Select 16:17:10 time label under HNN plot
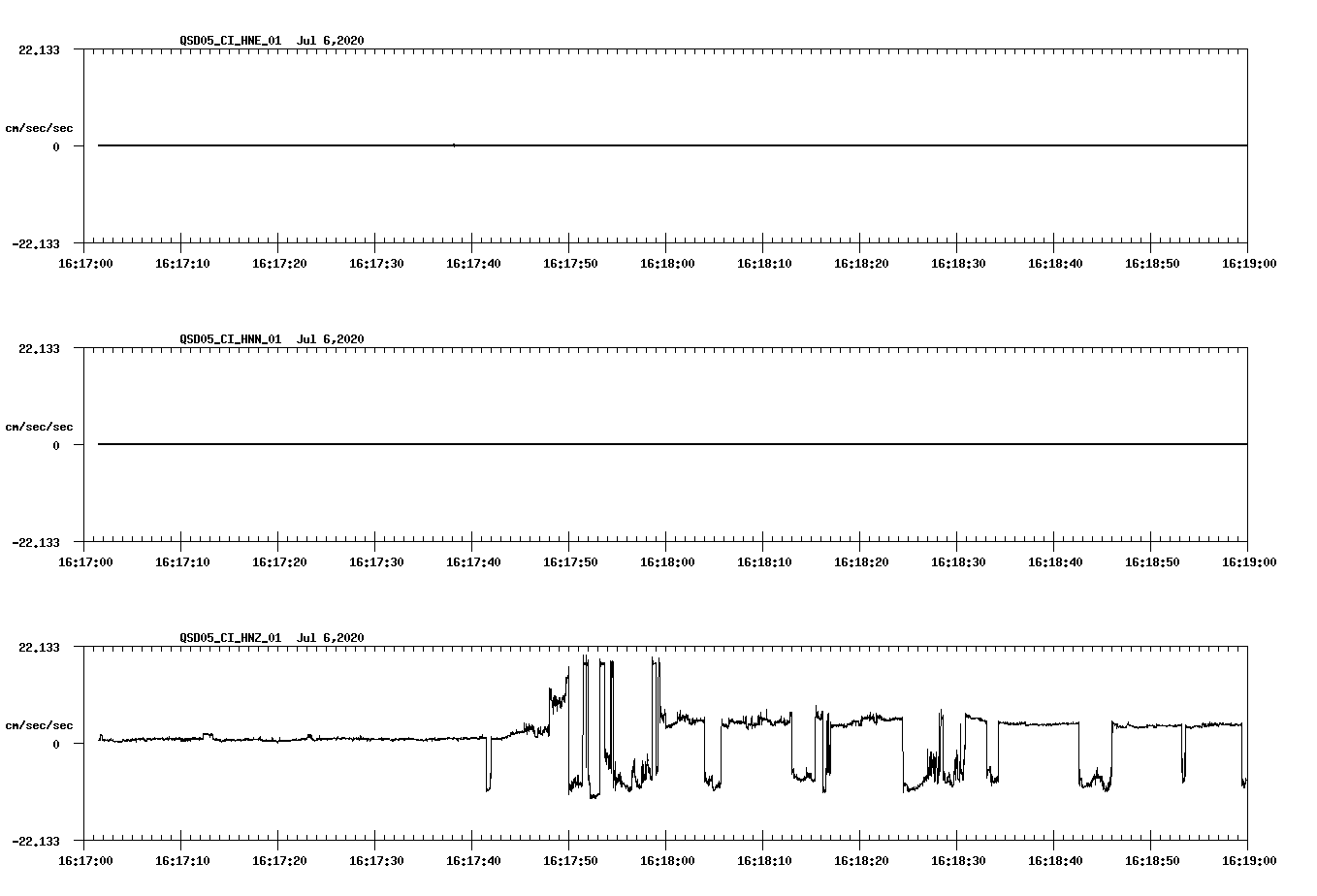Viewport: 1317px width, 896px height. pos(182,562)
